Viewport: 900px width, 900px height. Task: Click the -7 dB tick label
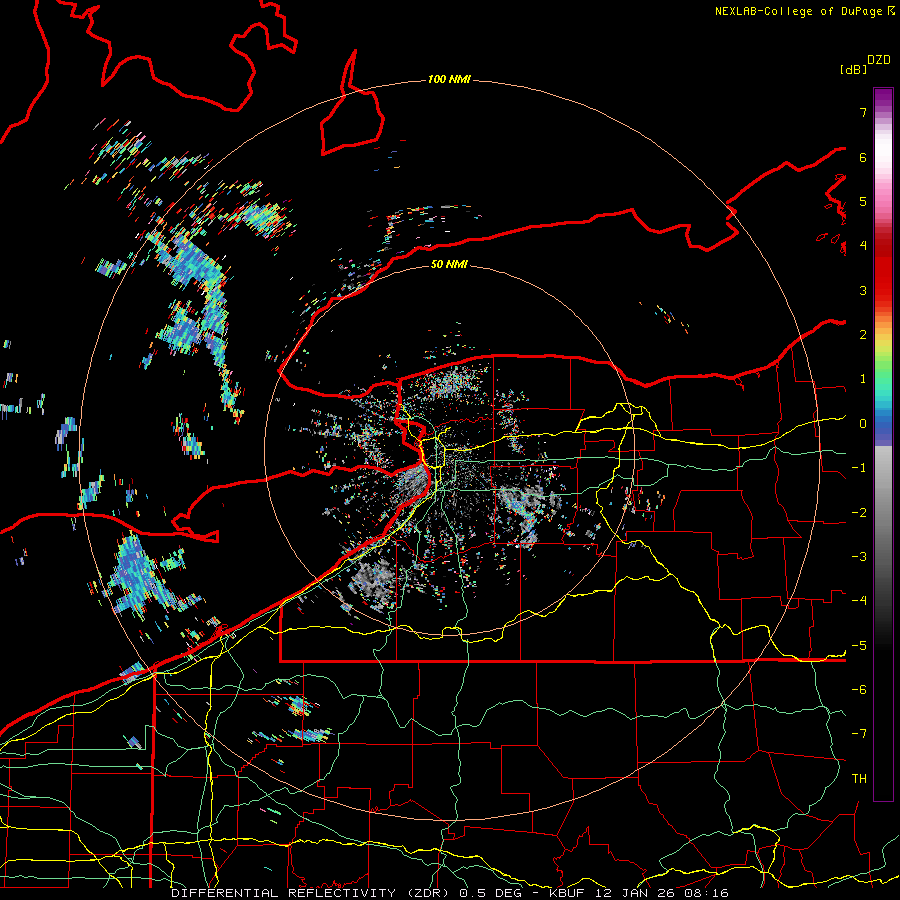pos(859,734)
